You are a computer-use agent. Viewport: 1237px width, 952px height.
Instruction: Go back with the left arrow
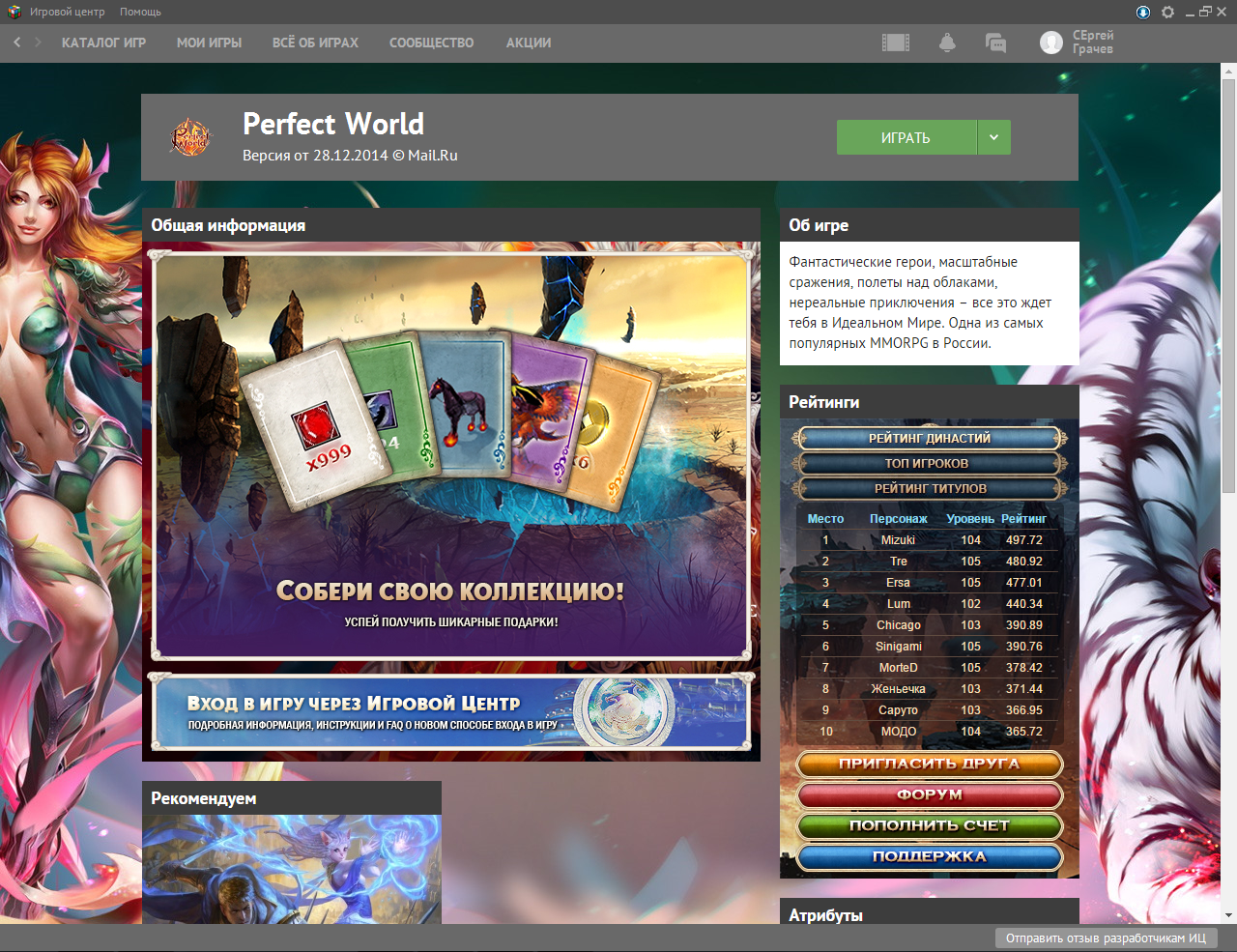[17, 43]
